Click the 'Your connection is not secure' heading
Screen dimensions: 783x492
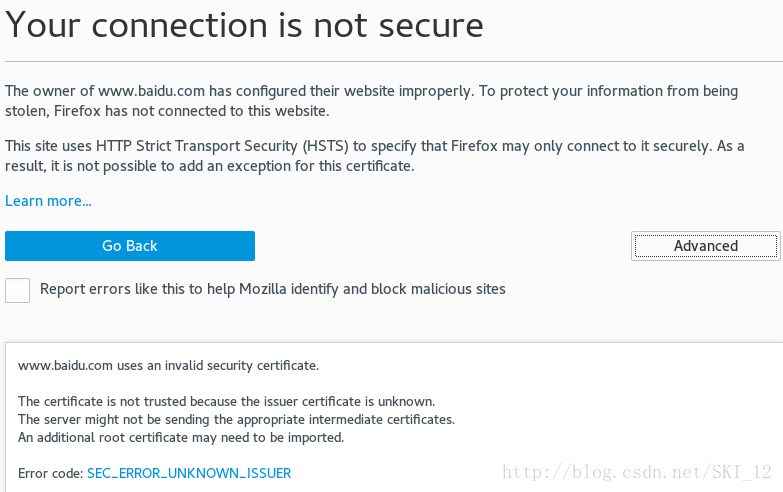(244, 26)
